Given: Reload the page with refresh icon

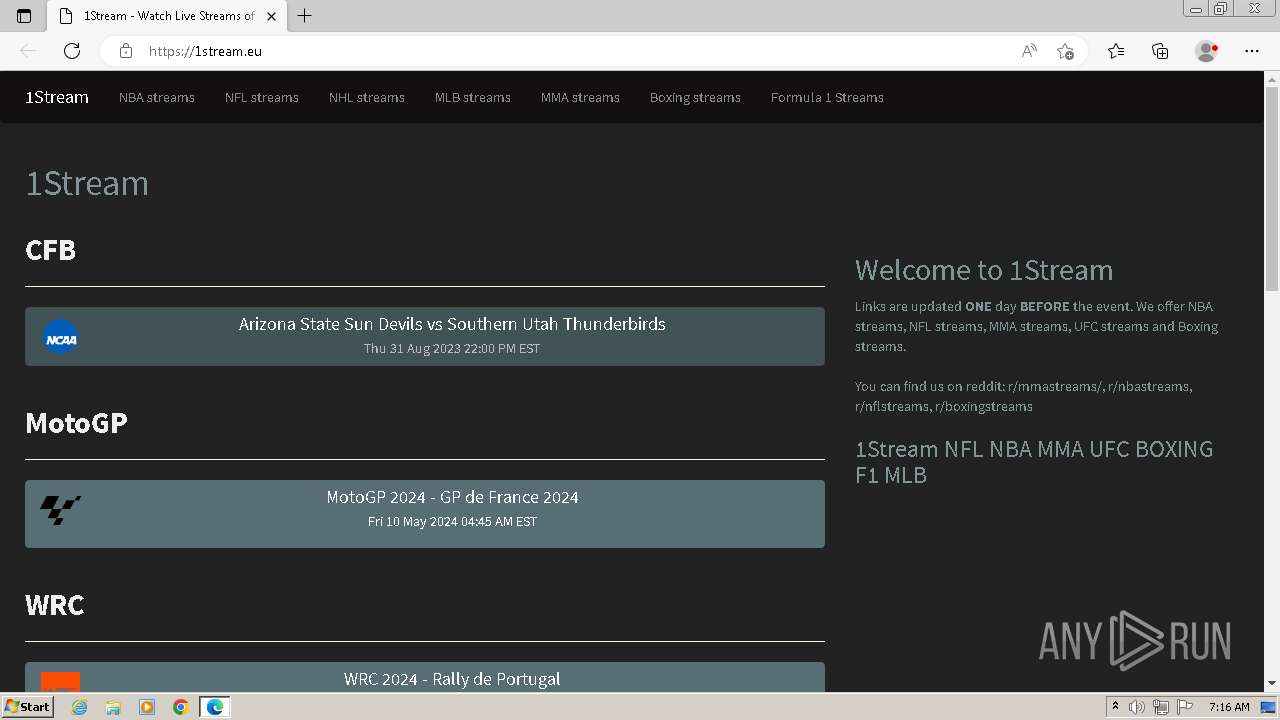Looking at the screenshot, I should point(72,51).
